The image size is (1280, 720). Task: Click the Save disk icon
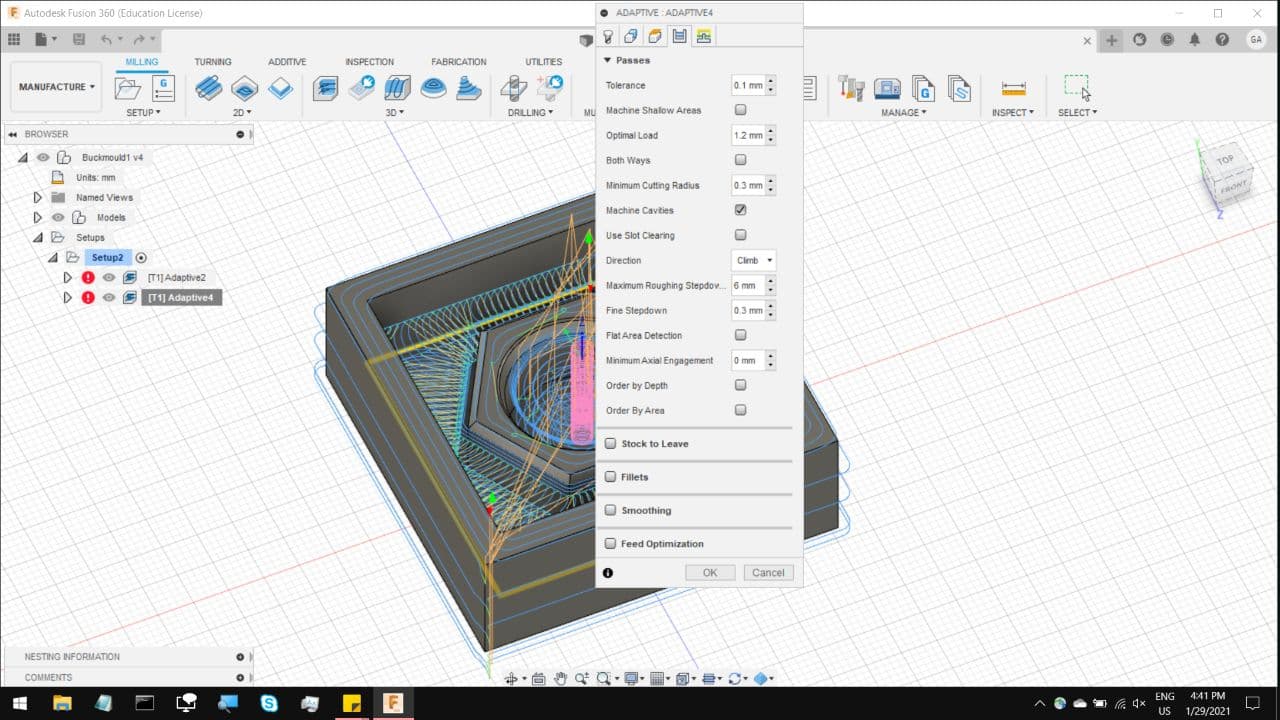click(79, 39)
